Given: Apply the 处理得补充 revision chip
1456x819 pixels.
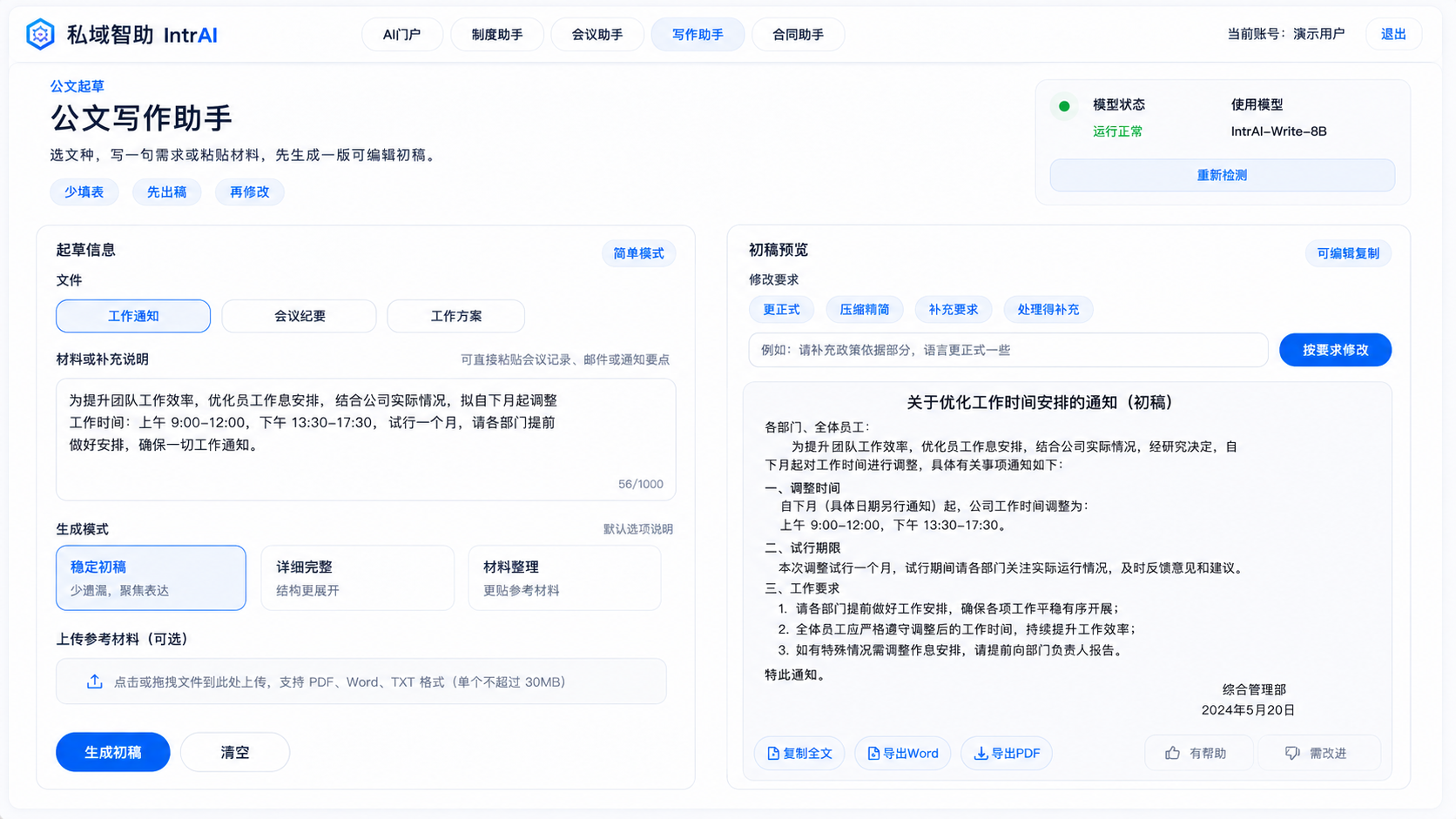Looking at the screenshot, I should pyautogui.click(x=1048, y=310).
